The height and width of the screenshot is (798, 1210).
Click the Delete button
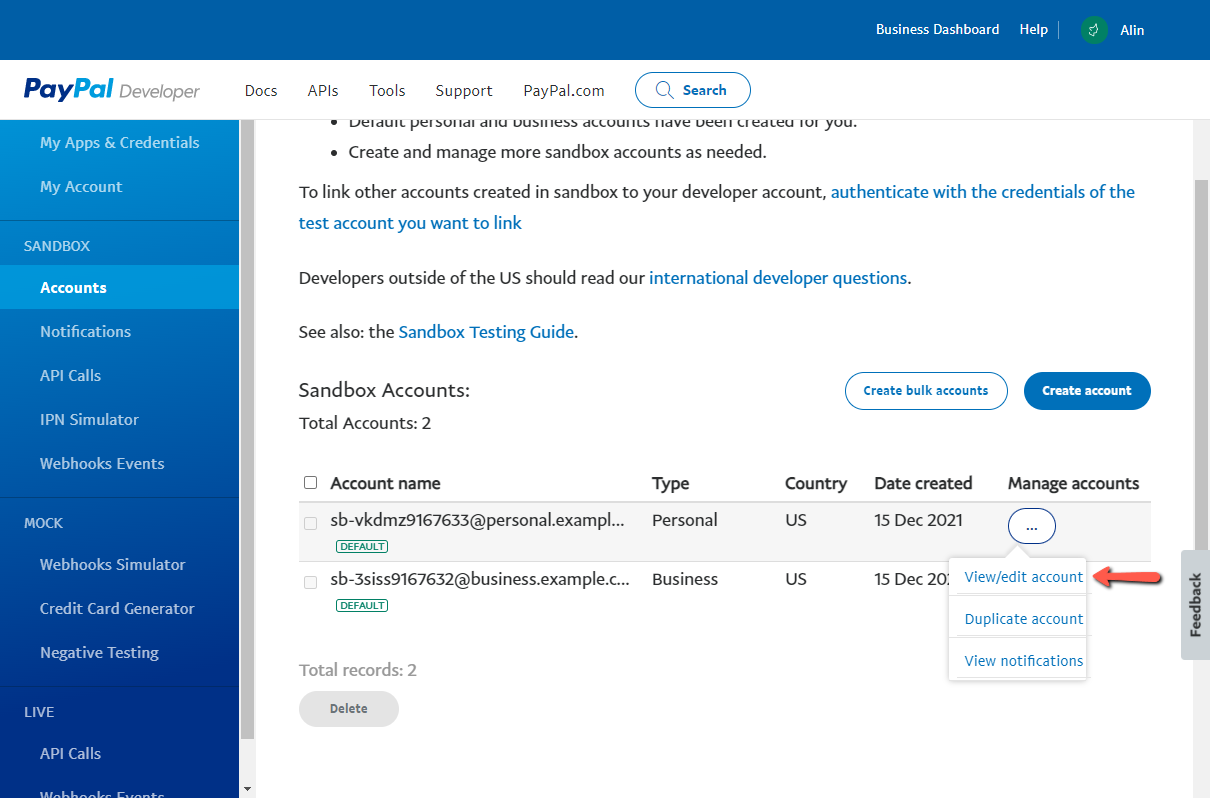click(x=349, y=709)
